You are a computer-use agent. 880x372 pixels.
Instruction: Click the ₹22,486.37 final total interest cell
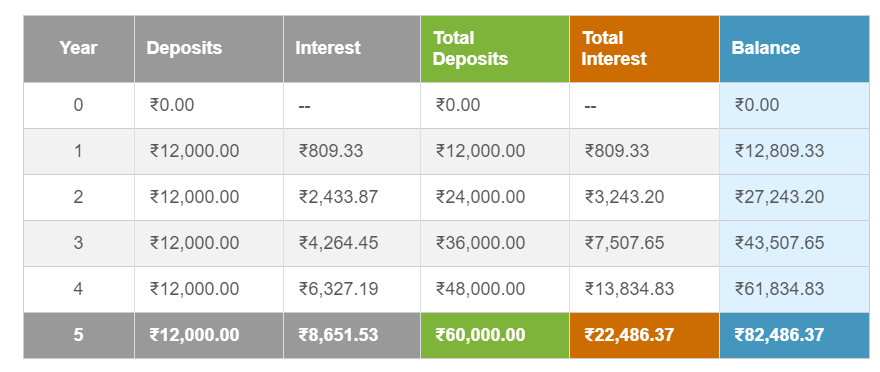tap(644, 336)
